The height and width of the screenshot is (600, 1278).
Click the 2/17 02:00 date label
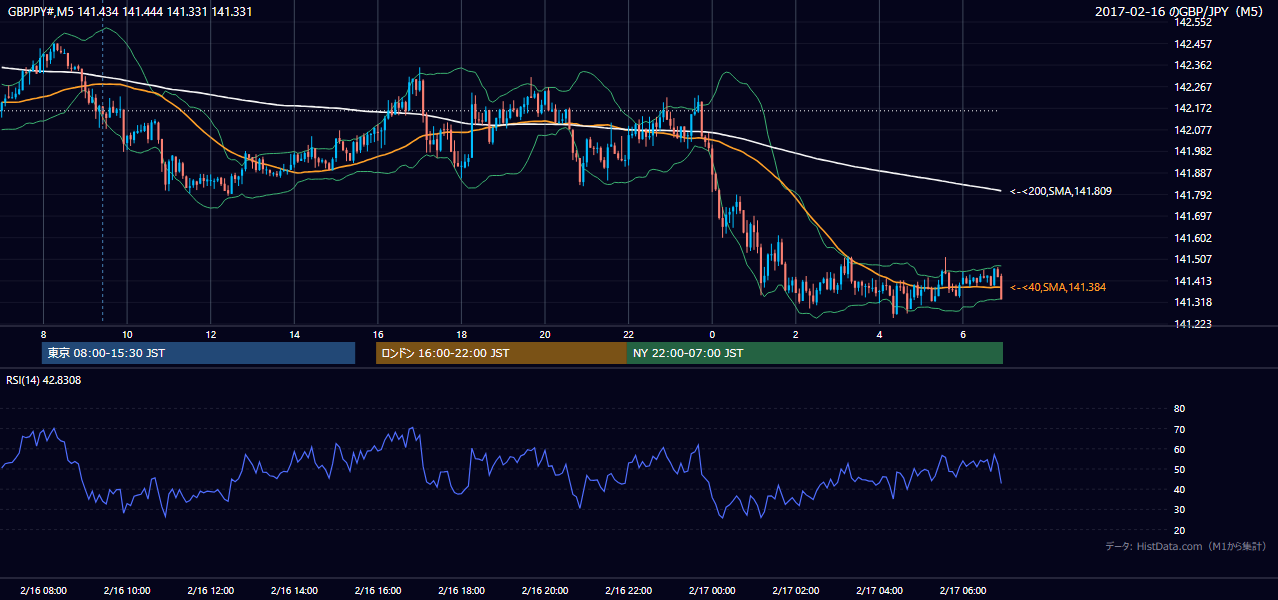[795, 591]
